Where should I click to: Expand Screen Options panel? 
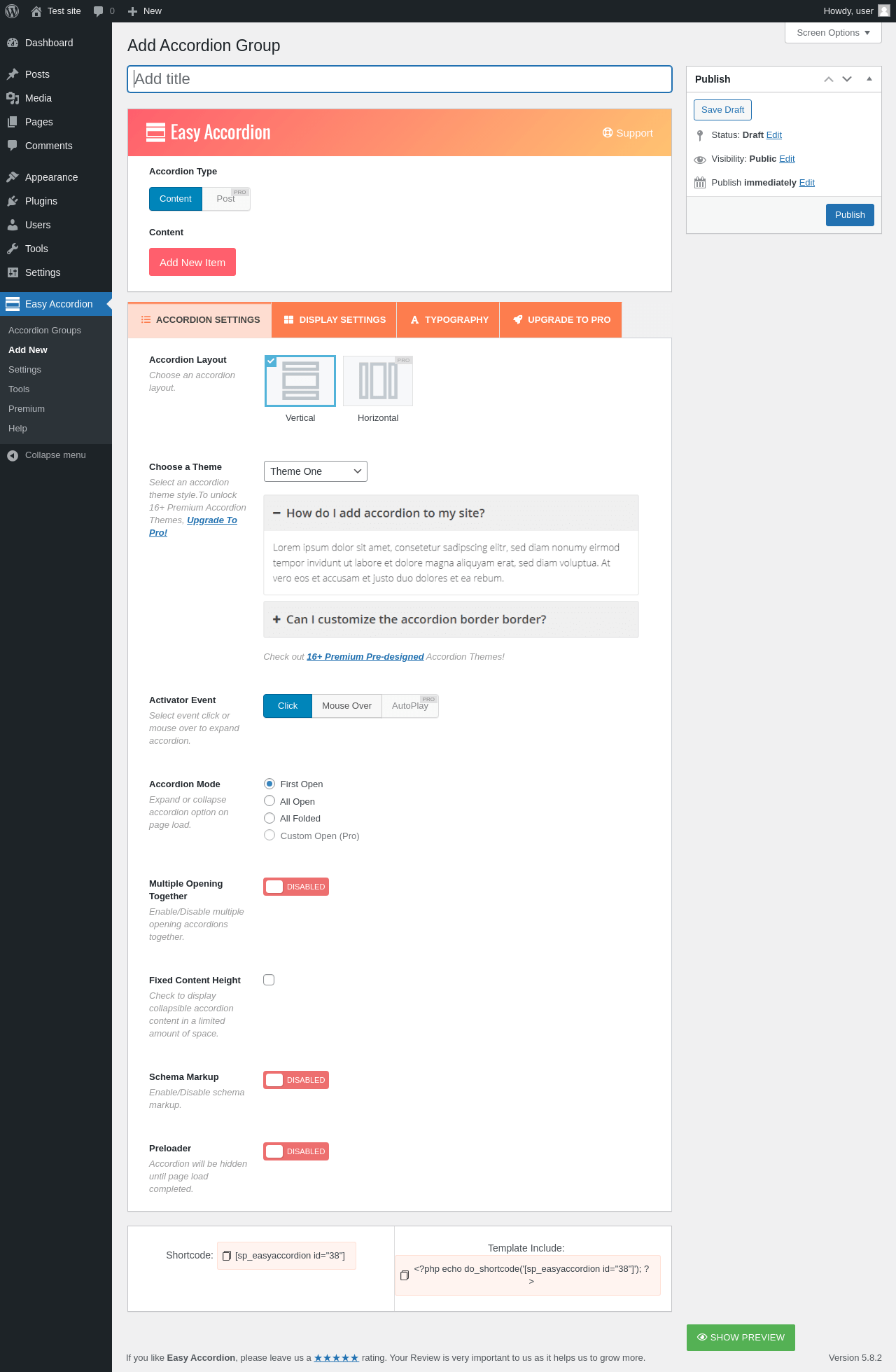(x=833, y=33)
